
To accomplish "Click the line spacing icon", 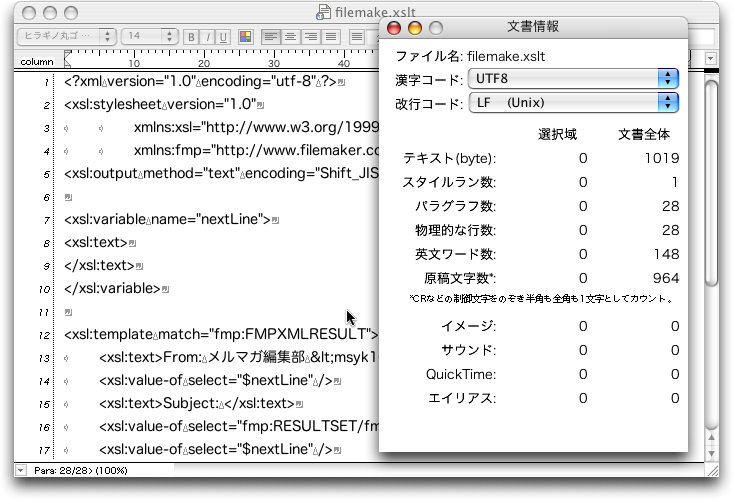I will [357, 37].
